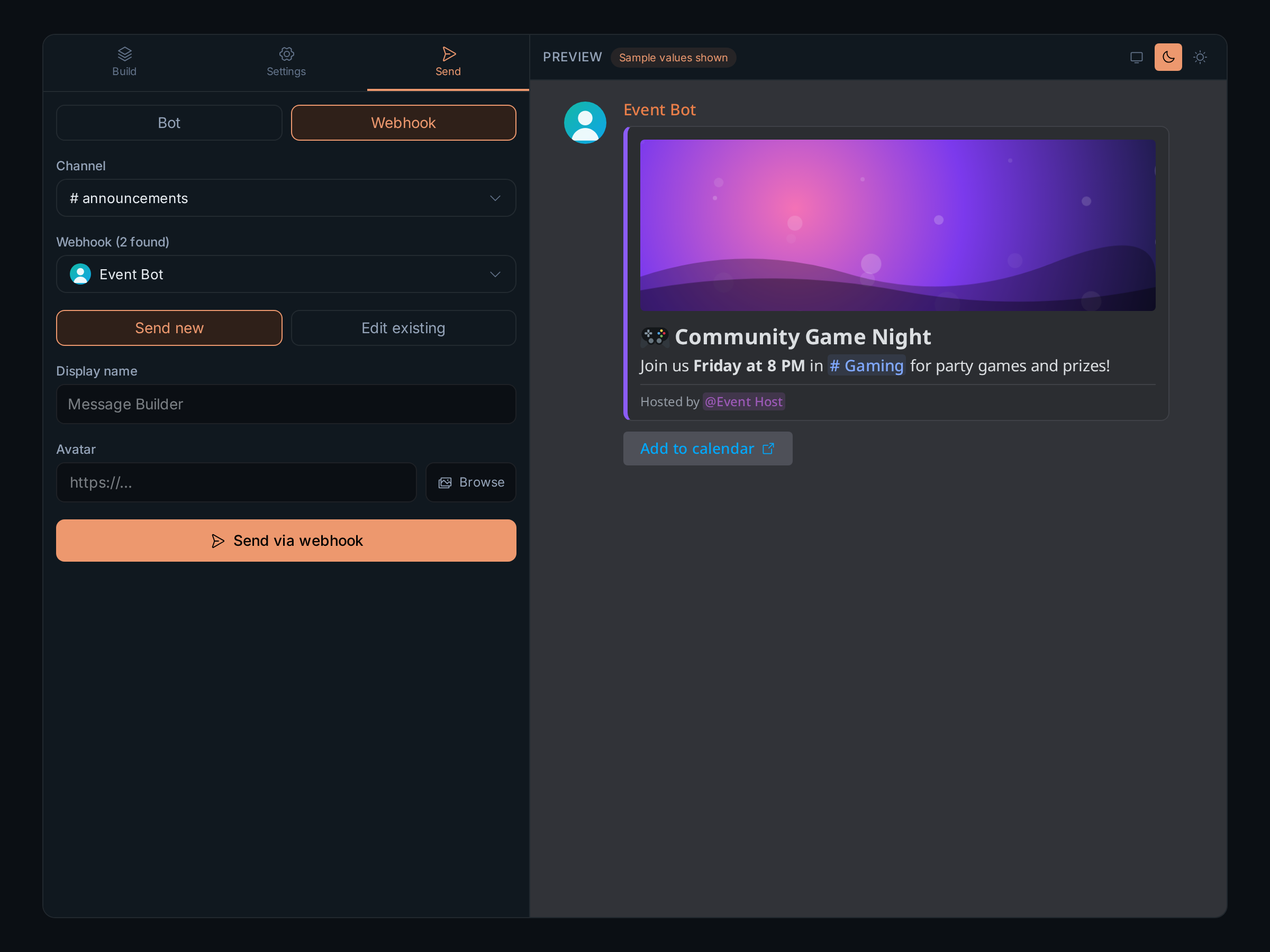This screenshot has height=952, width=1270.
Task: Focus the Avatar URL input field
Action: point(236,482)
